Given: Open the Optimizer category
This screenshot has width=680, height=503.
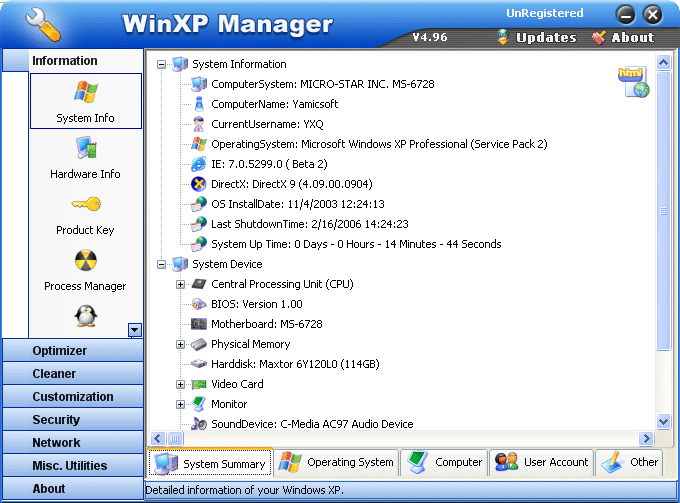Looking at the screenshot, I should click(73, 350).
